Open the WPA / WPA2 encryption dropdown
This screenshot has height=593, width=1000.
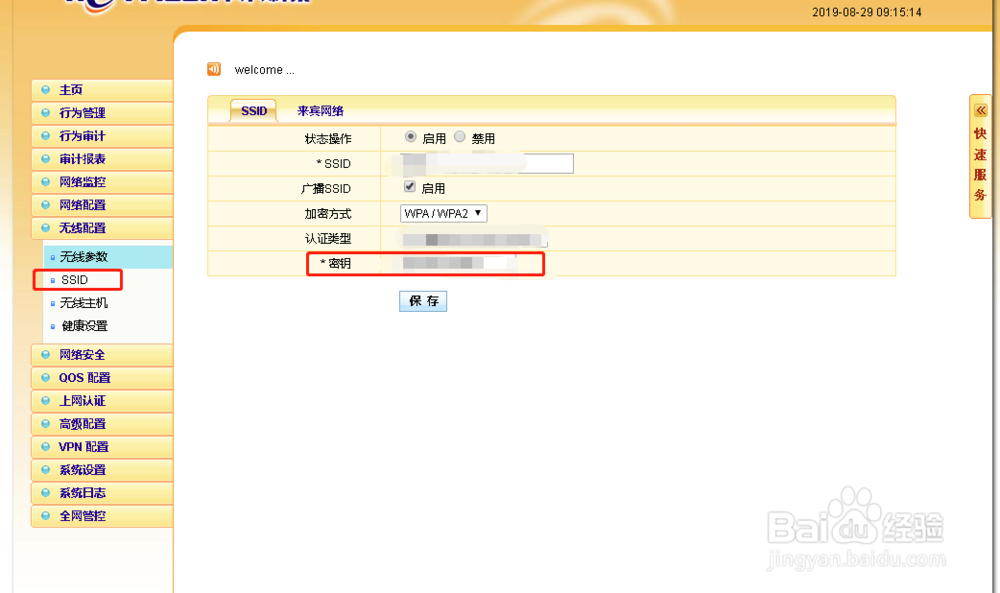[x=443, y=213]
